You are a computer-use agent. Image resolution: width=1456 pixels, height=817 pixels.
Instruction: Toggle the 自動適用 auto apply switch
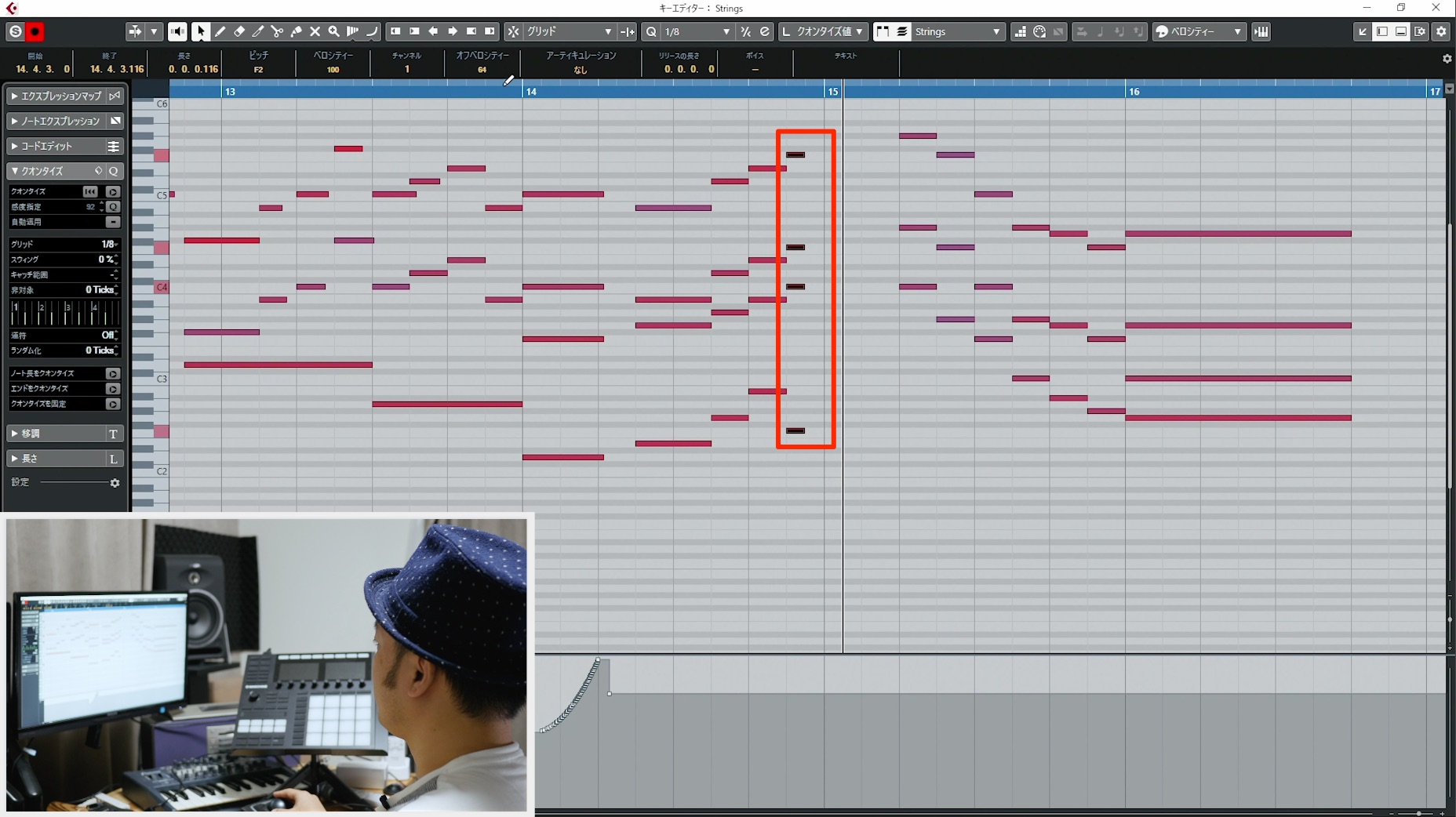point(113,222)
